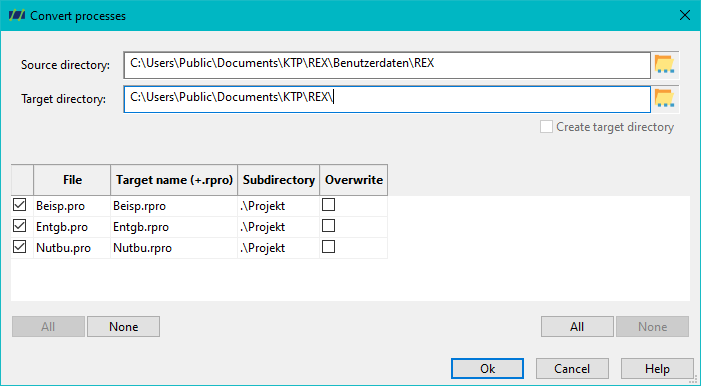Browse for target directory folder icon
This screenshot has width=701, height=386.
coord(664,98)
